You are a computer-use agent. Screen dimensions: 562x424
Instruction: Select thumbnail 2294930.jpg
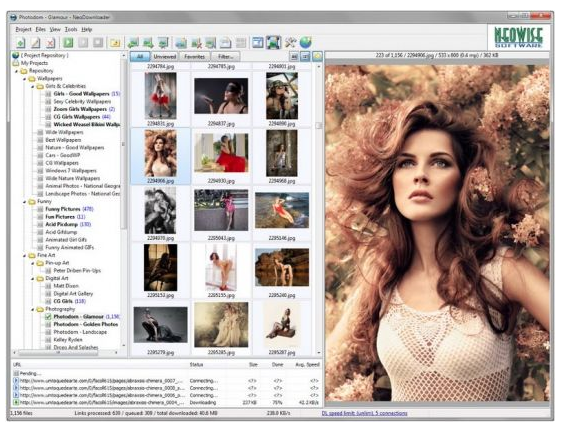(x=221, y=157)
